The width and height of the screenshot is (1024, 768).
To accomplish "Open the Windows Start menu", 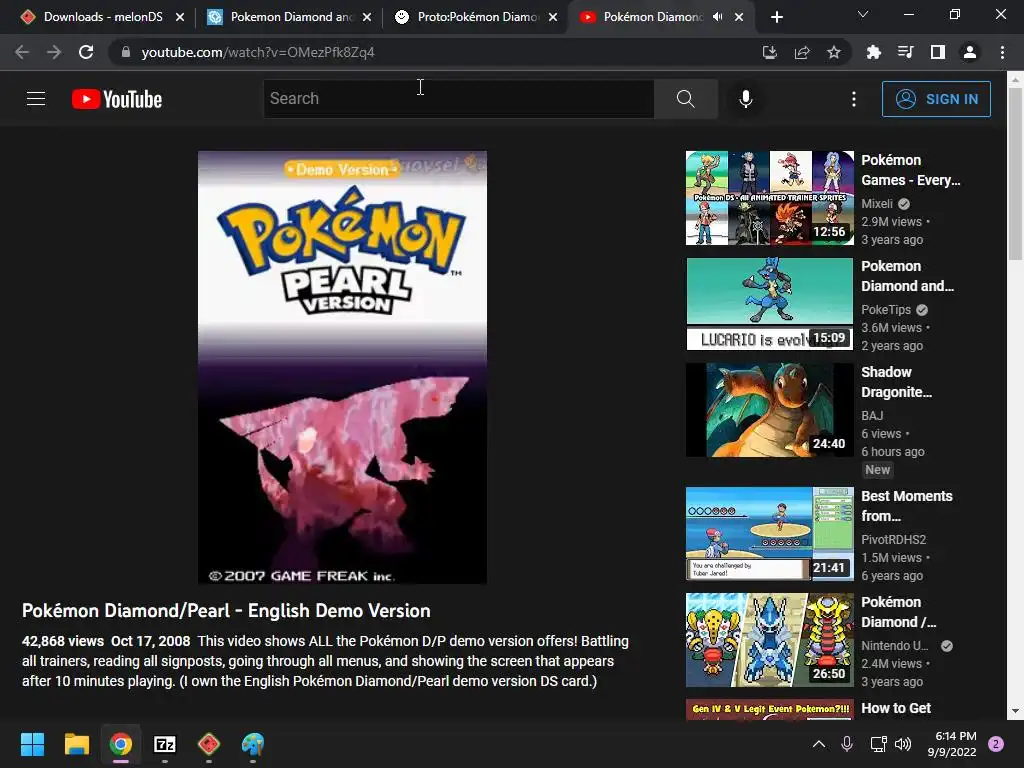I will (x=32, y=744).
